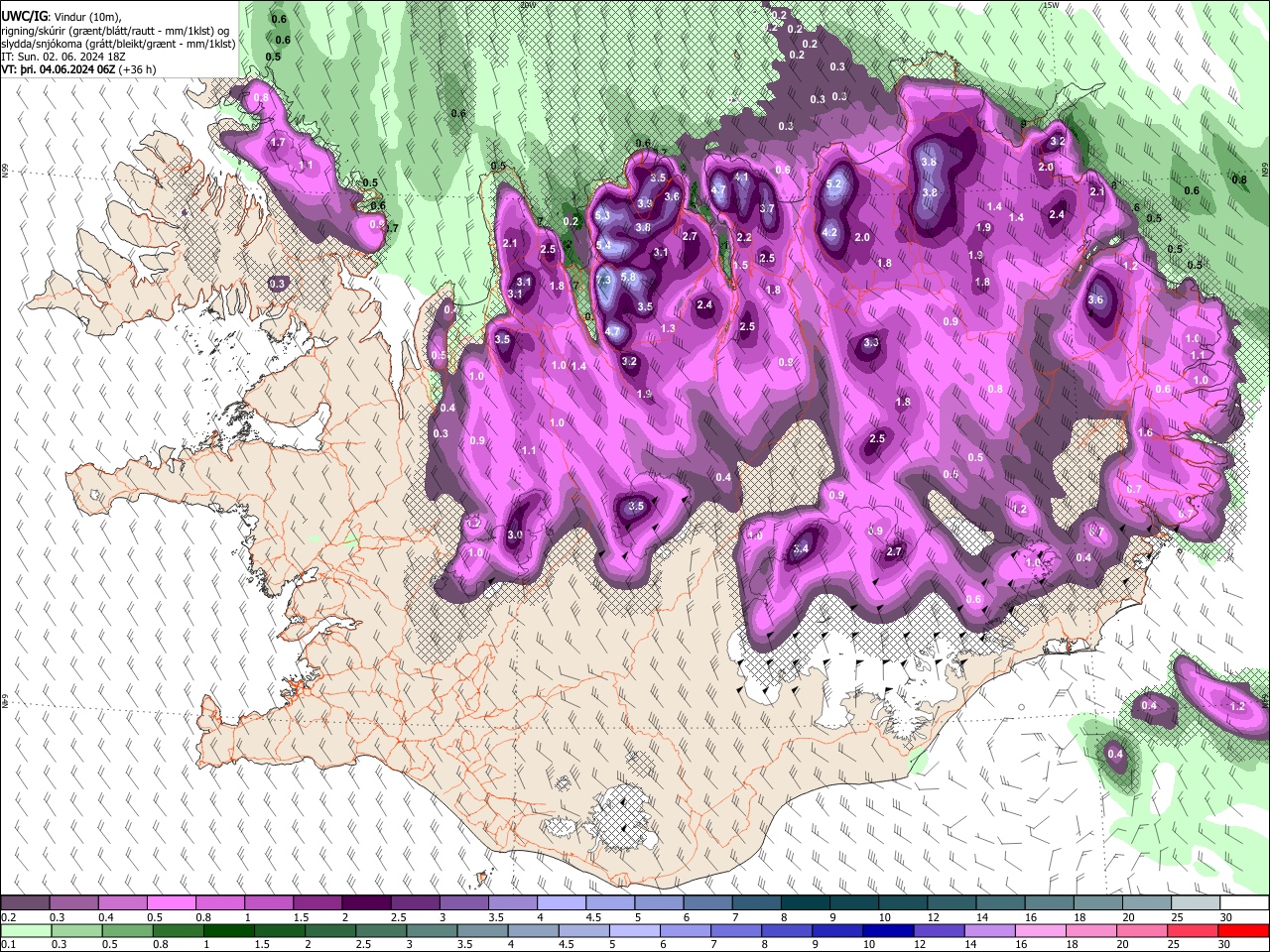
Task: Pick the violet swatch between 3 and 3.5 in the purple legend
Action: (463, 903)
